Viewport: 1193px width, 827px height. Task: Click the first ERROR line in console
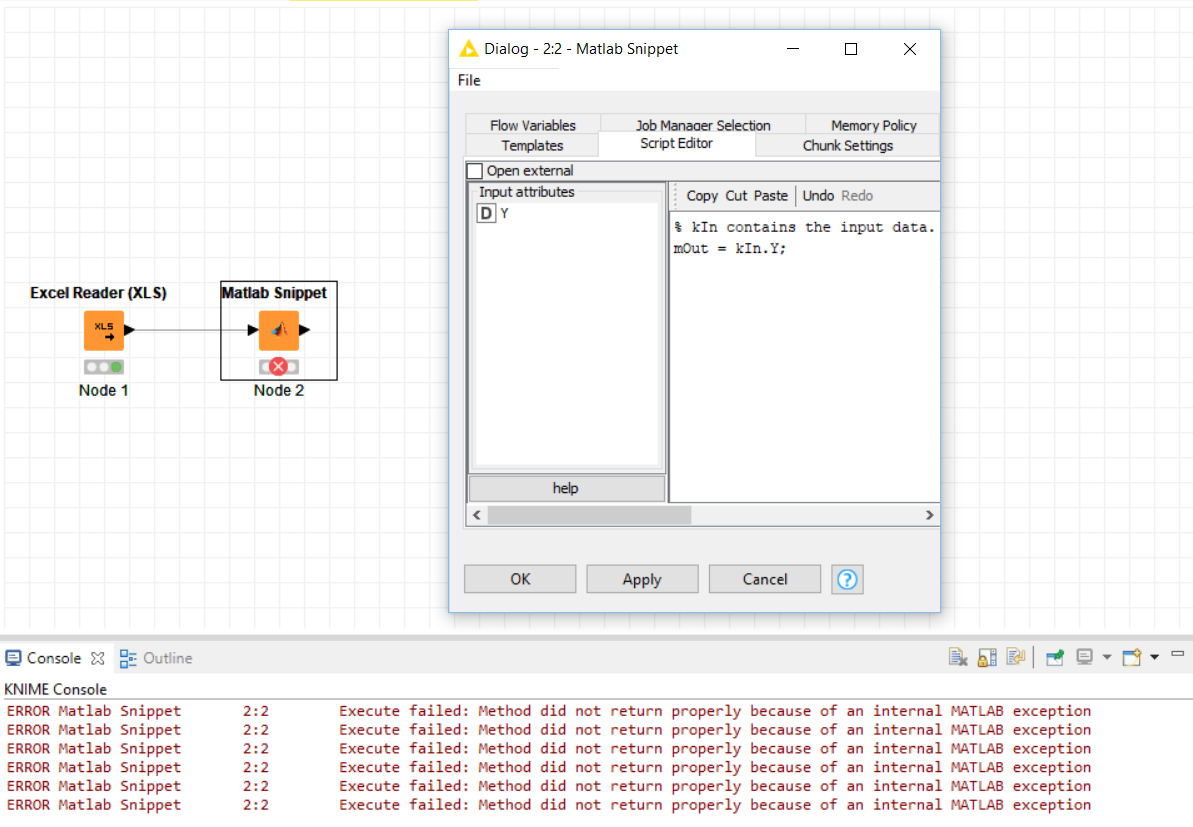pyautogui.click(x=549, y=711)
